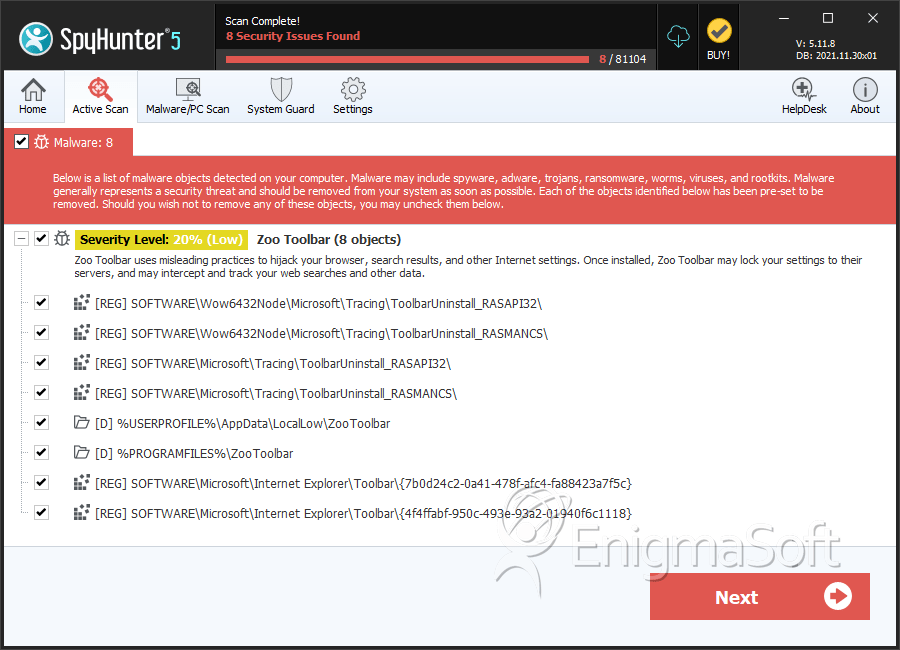Image resolution: width=900 pixels, height=650 pixels.
Task: Toggle checkbox for the {7b0d24c2 registry entry
Action: coord(41,483)
